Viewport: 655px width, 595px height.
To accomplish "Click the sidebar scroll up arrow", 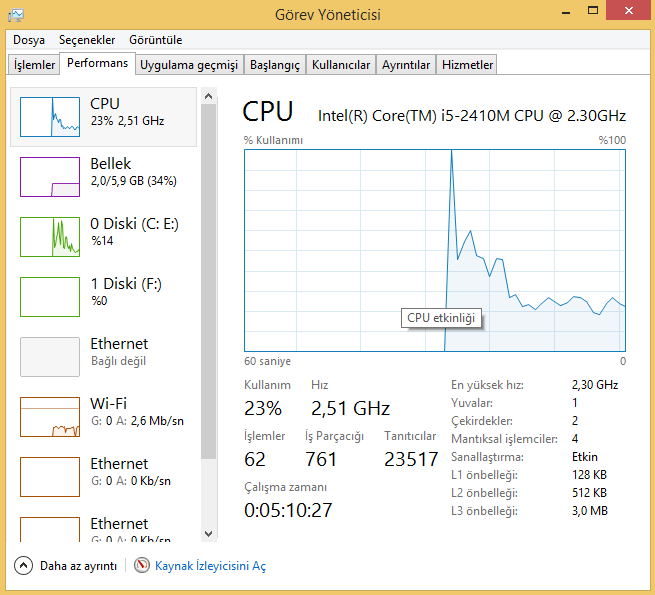I will (208, 97).
